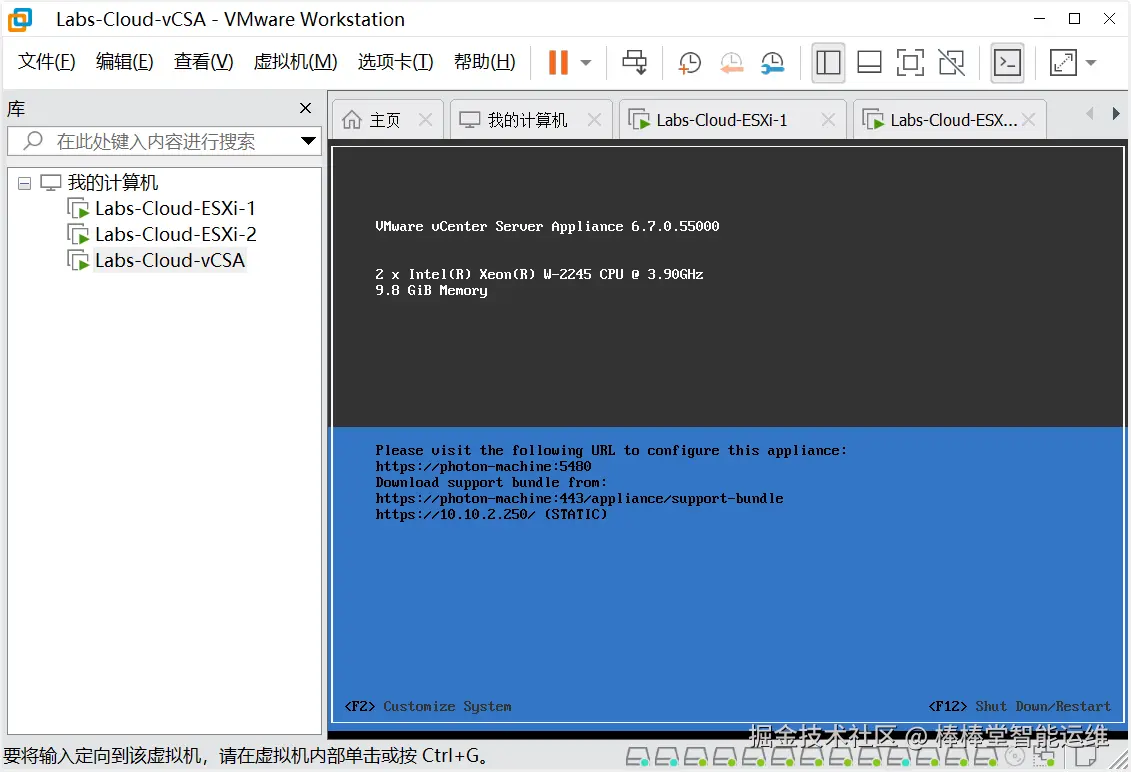The image size is (1131, 772).
Task: Toggle the thumbnail bar view
Action: point(869,63)
